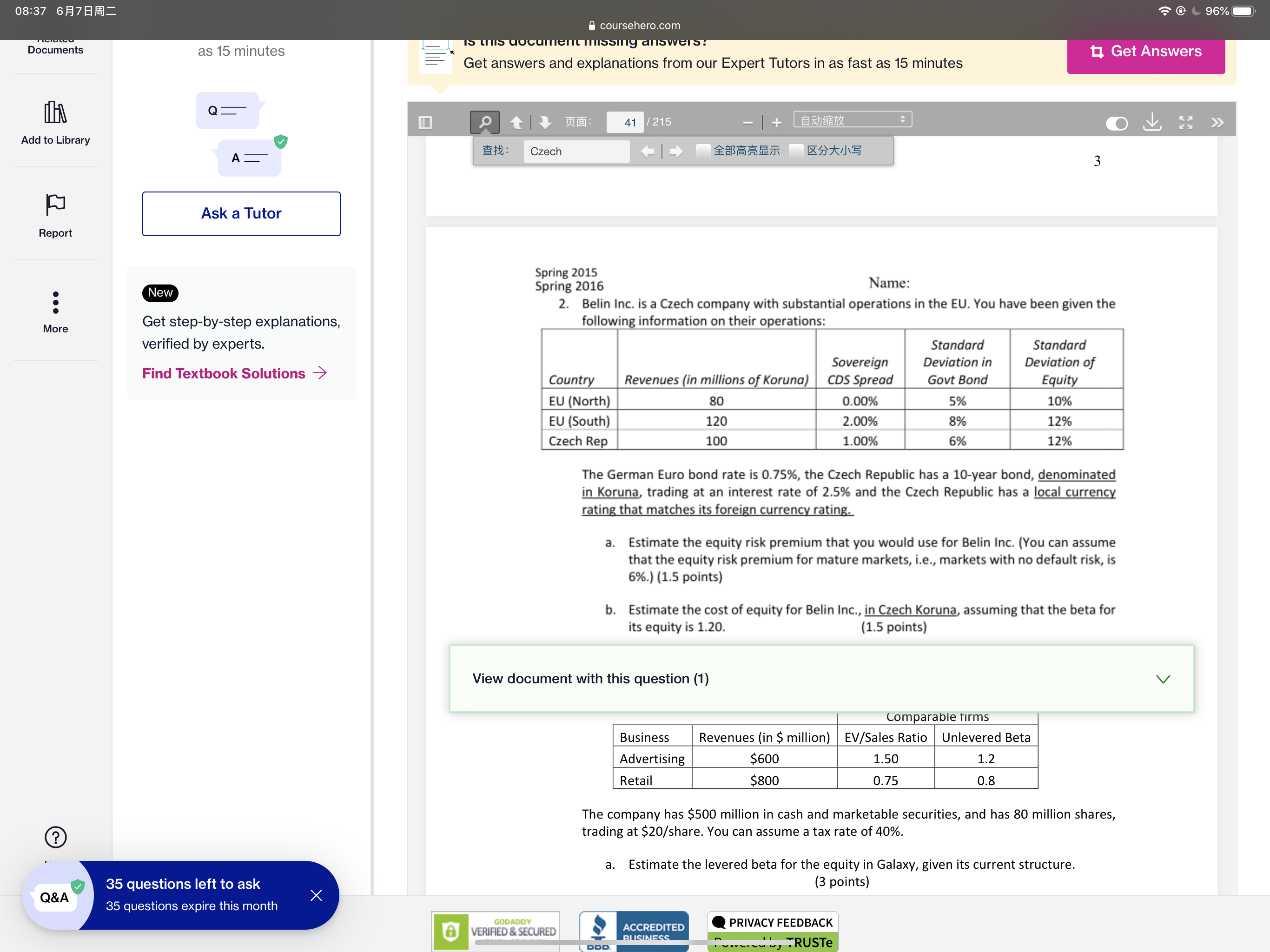Screen dimensions: 1270x952
Task: Select the search (magnifier) tool in PDF toolbar
Action: click(485, 122)
